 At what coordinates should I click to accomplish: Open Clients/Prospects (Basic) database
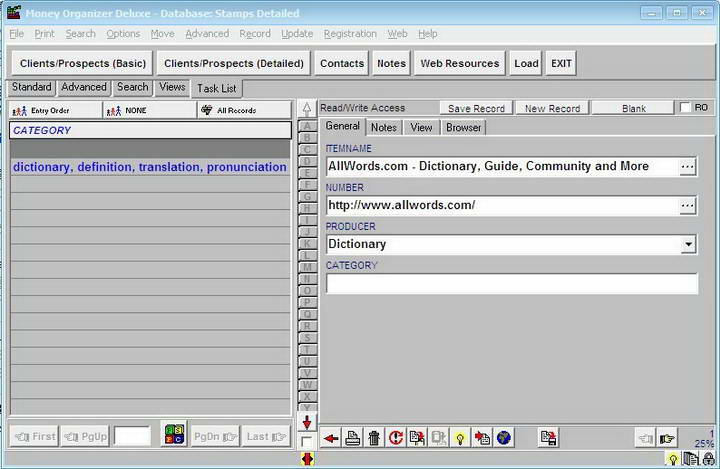(x=83, y=63)
